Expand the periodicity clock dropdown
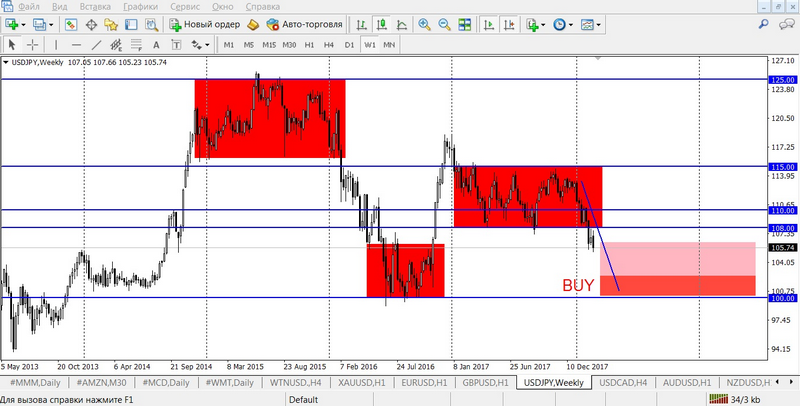 (x=572, y=24)
